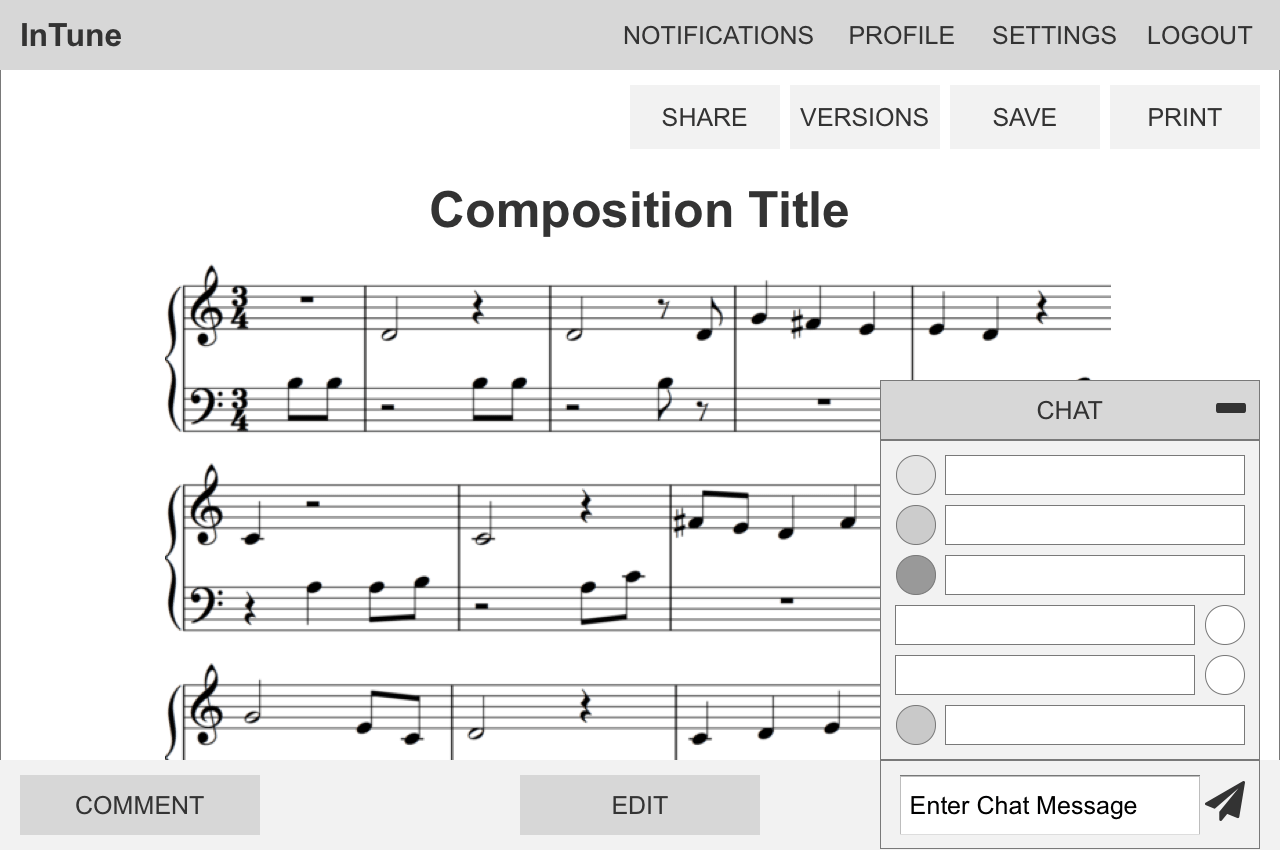Click the first white avatar on right side
The height and width of the screenshot is (850, 1280).
pos(1224,625)
